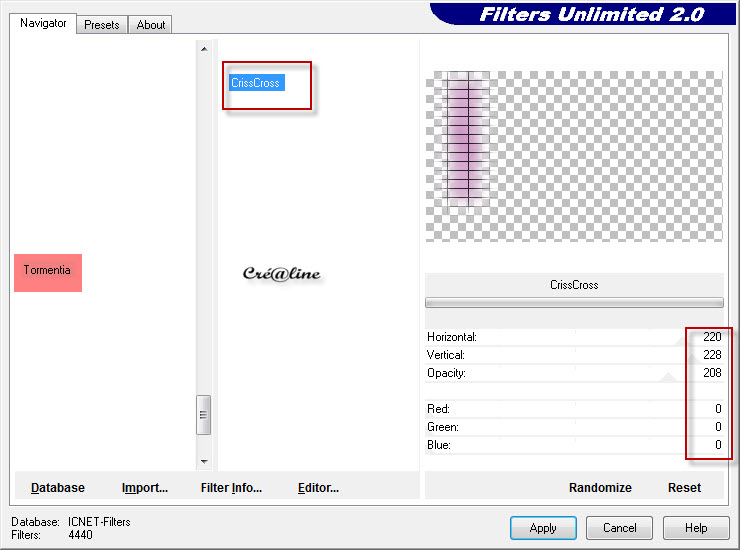
Task: Select the Navigator tab
Action: click(x=44, y=23)
